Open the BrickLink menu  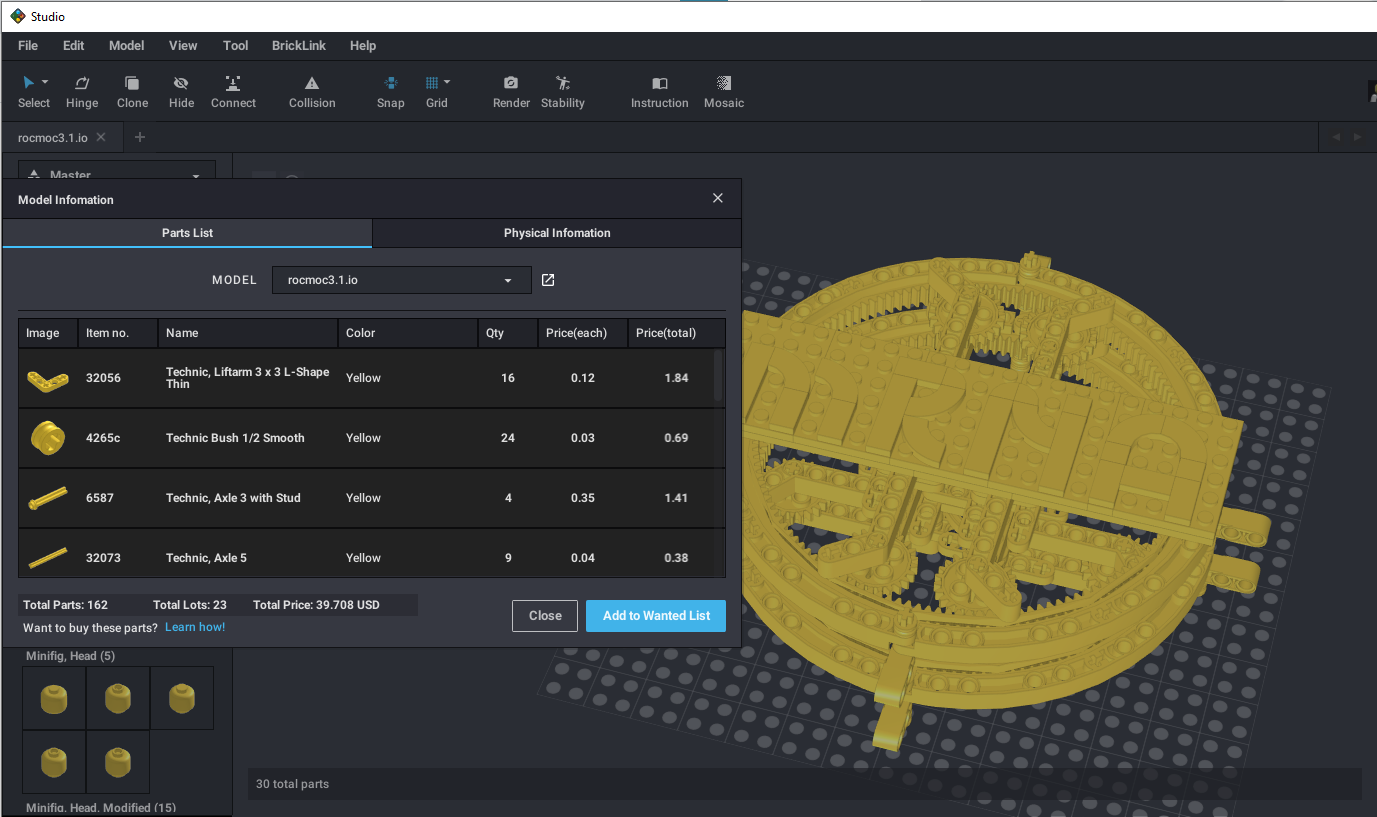(x=299, y=45)
